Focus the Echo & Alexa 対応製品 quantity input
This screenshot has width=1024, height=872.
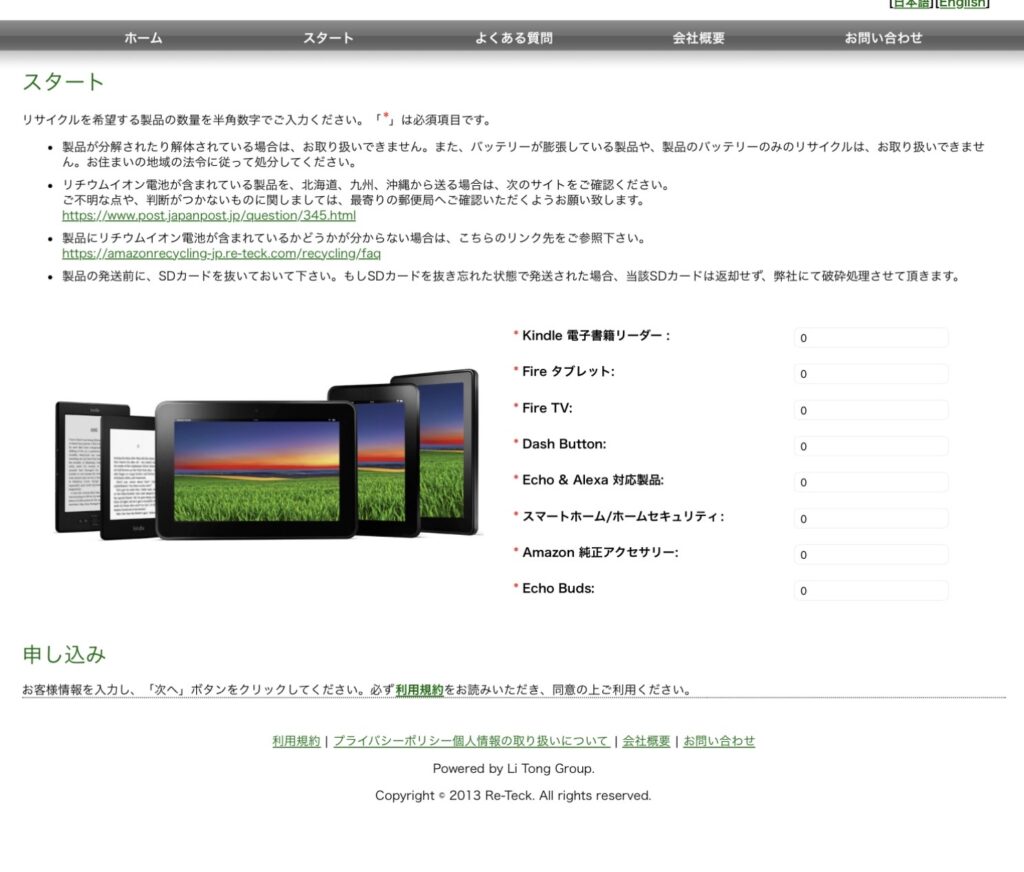click(x=870, y=482)
